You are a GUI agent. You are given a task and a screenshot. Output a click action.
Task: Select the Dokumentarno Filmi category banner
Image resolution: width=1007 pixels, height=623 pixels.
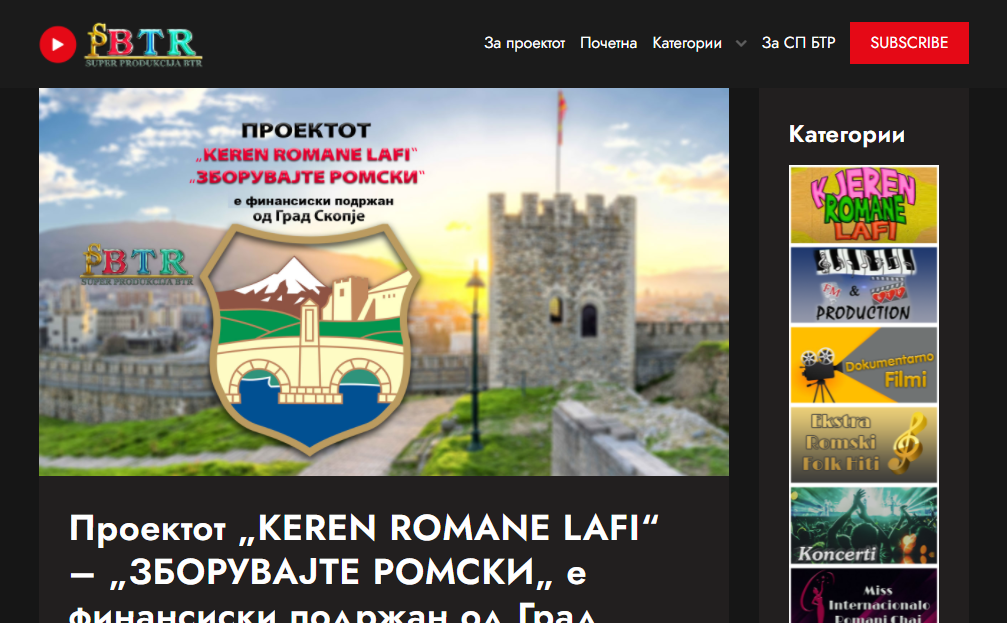click(x=863, y=365)
